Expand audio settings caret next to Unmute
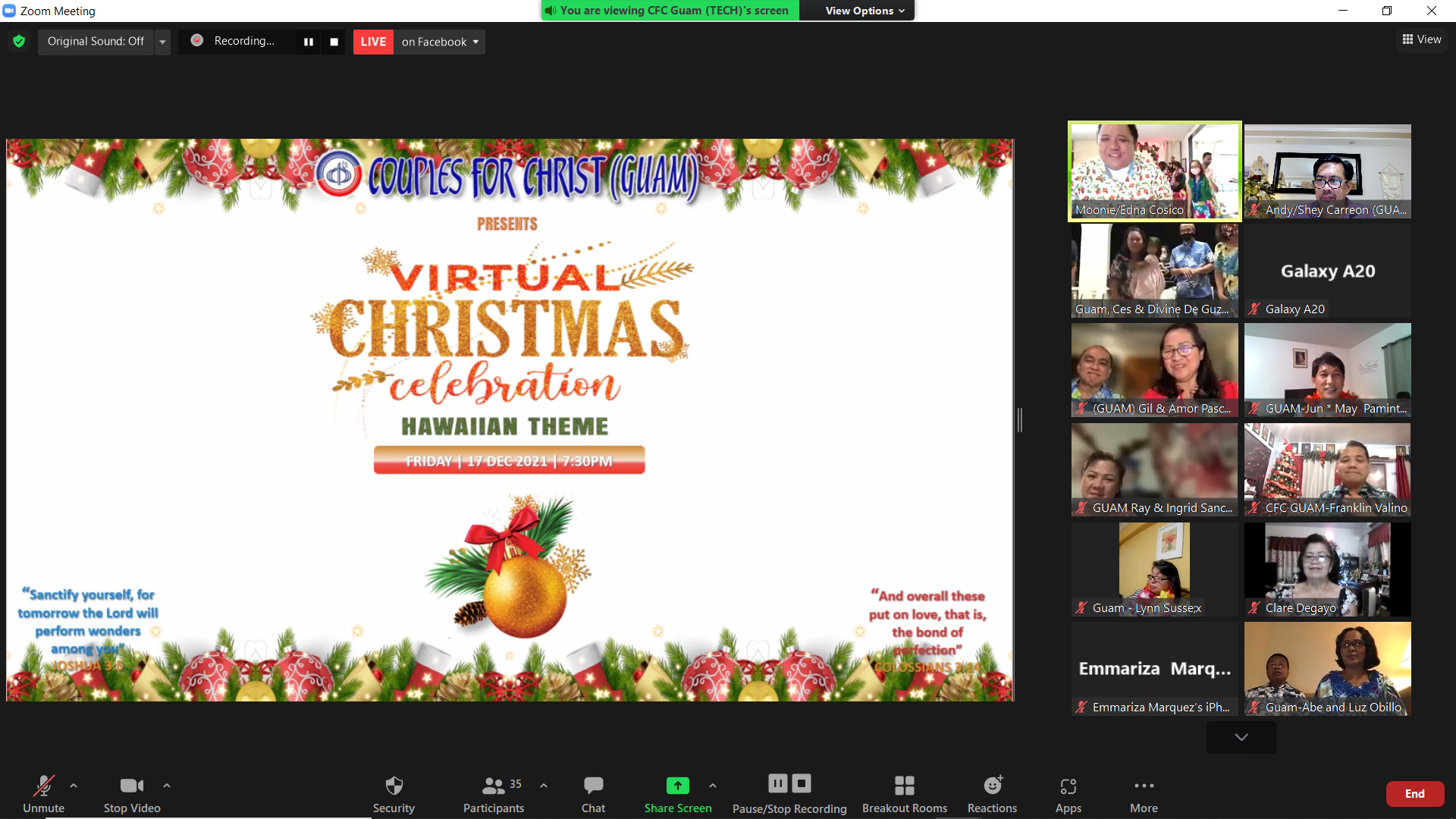 [x=74, y=786]
